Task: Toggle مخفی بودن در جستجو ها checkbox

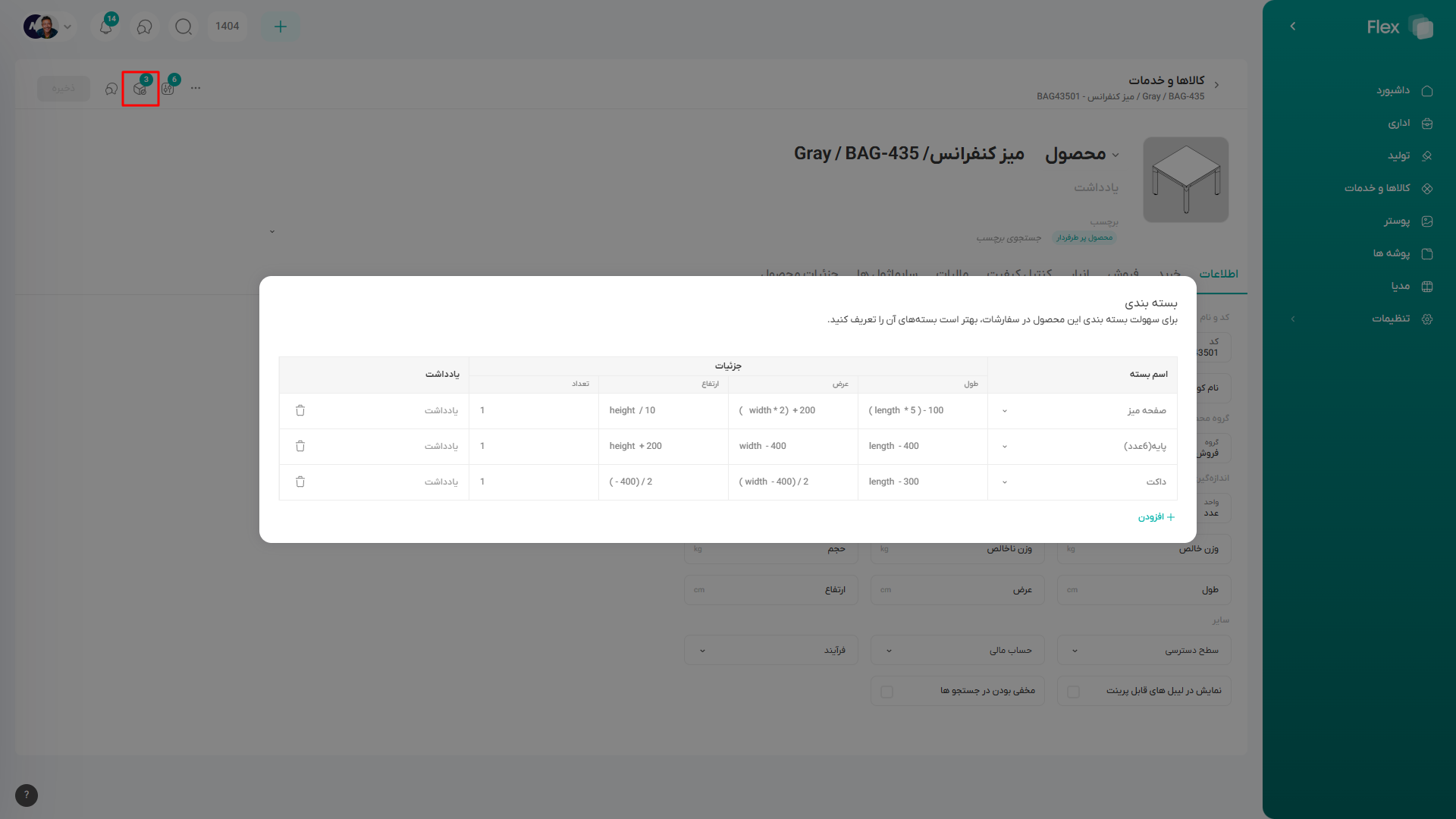Action: (x=887, y=692)
